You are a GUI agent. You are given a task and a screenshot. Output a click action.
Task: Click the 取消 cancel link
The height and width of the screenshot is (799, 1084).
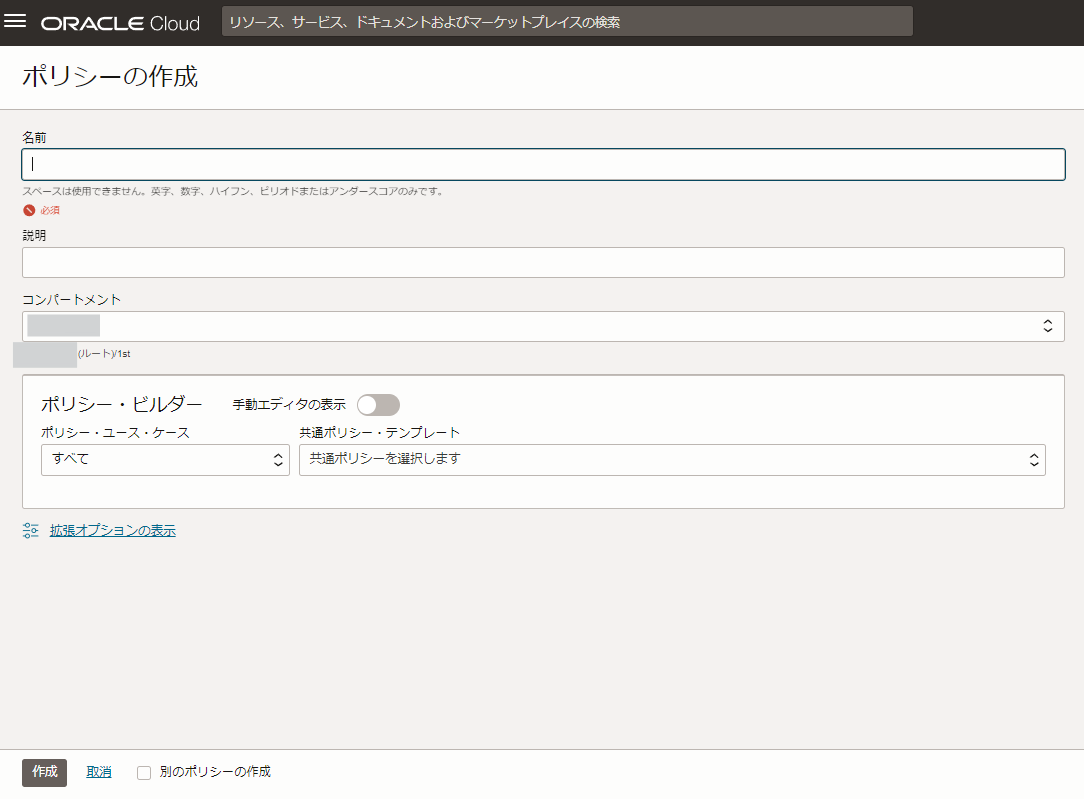99,772
